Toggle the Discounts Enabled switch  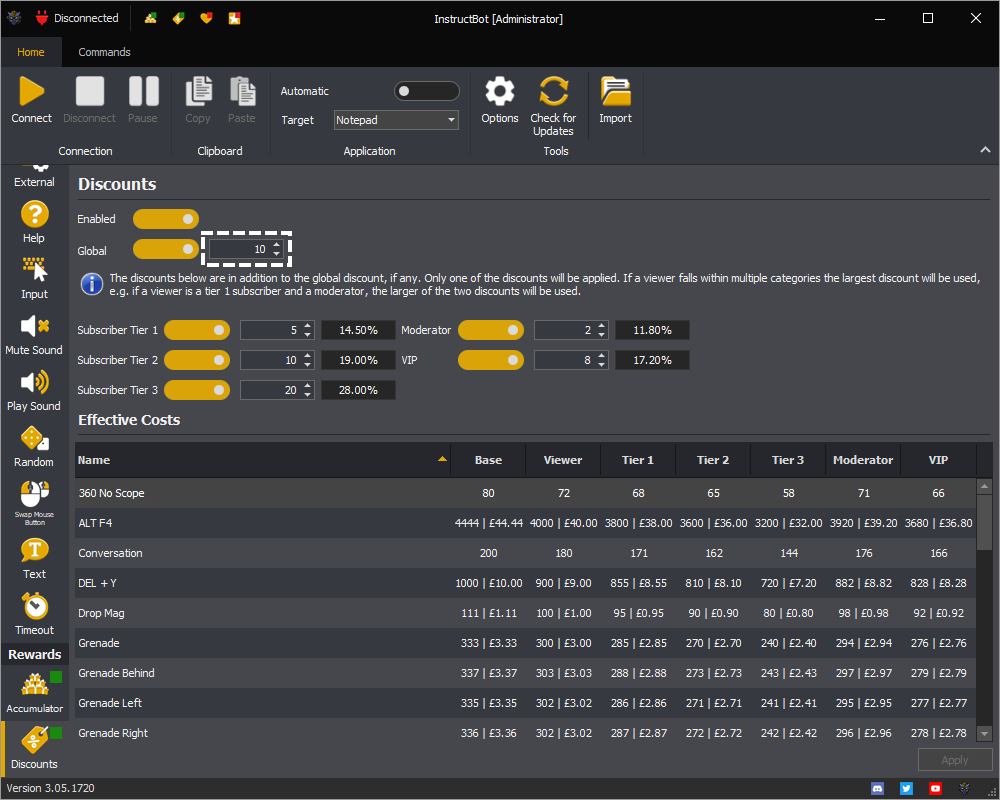[x=166, y=219]
